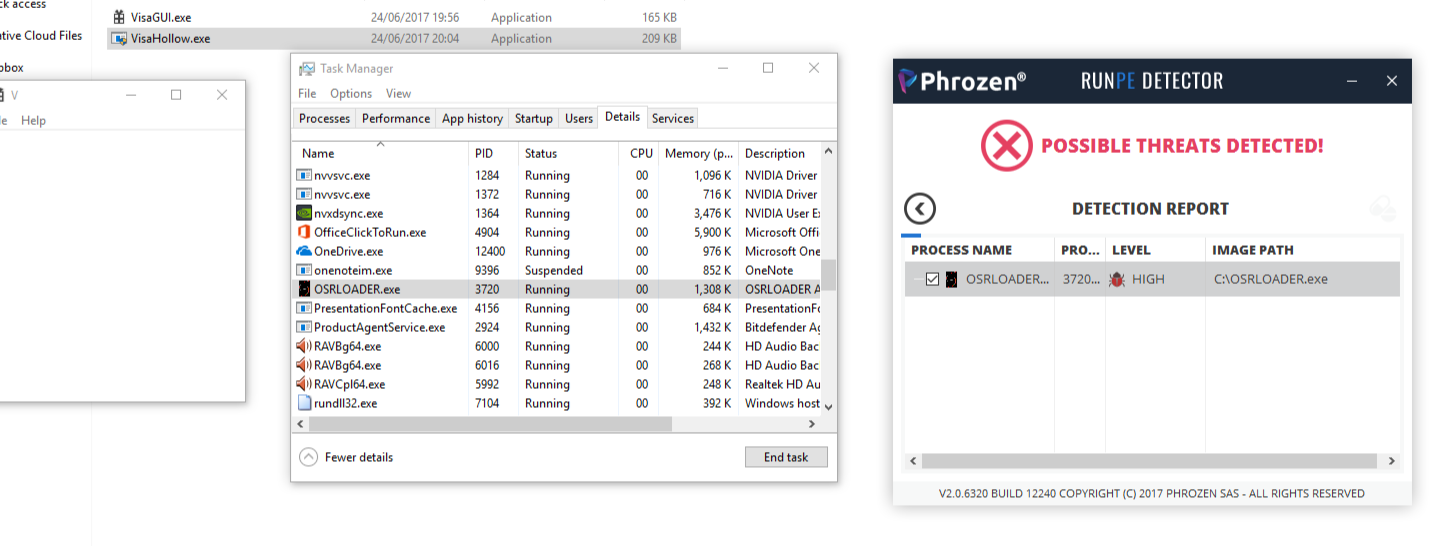The image size is (1447, 546).
Task: Click the Bitdefender Agent description cell
Action: [783, 327]
